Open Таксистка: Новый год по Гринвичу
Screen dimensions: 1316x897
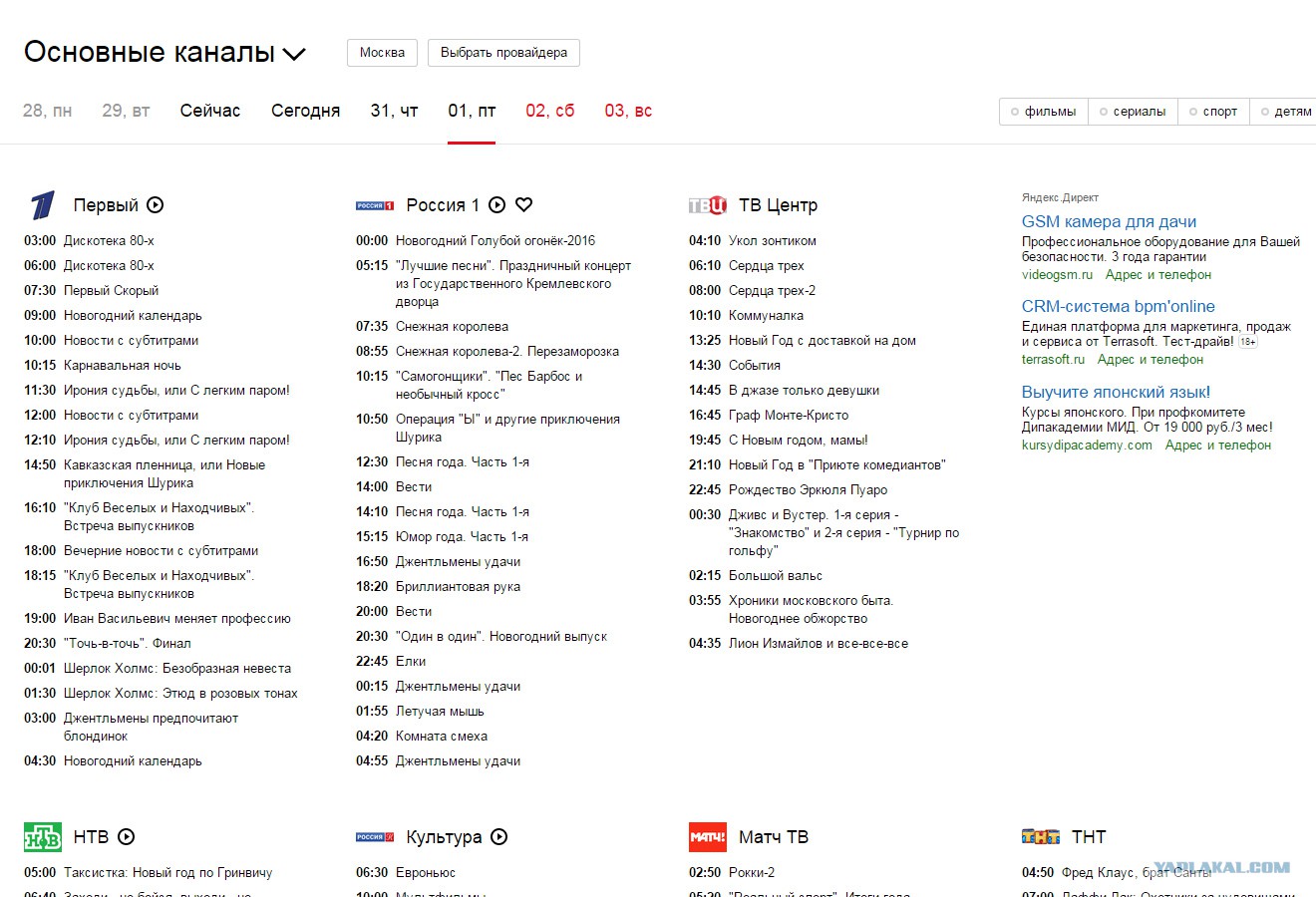coord(167,873)
